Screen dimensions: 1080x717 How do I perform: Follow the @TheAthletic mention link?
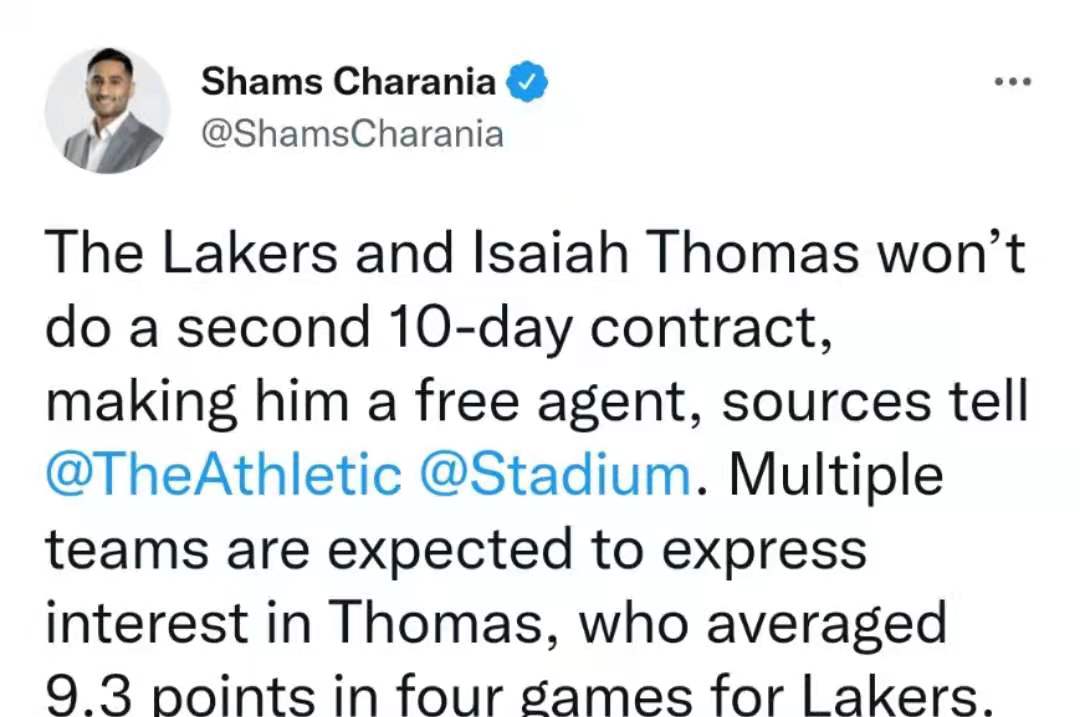coord(223,475)
